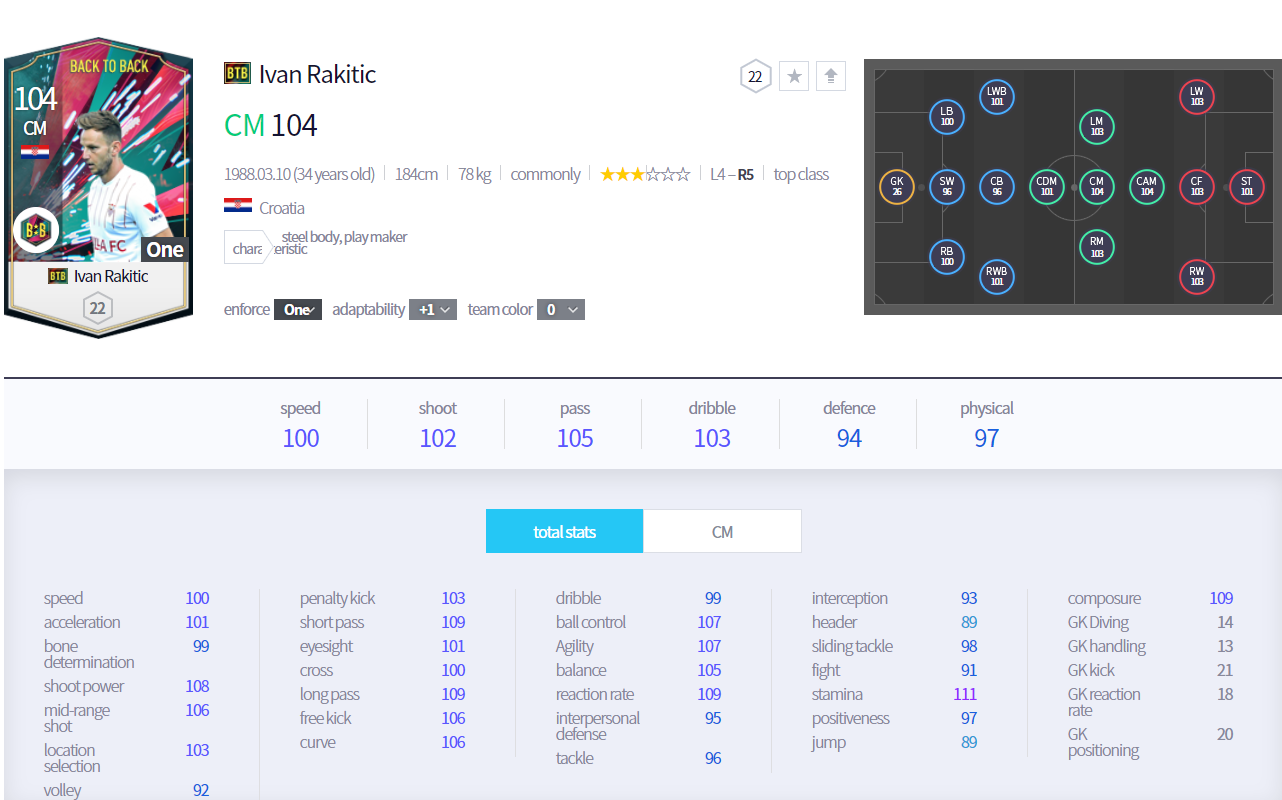Select the RW position circle on pitch
The image size is (1282, 800).
tap(1196, 277)
